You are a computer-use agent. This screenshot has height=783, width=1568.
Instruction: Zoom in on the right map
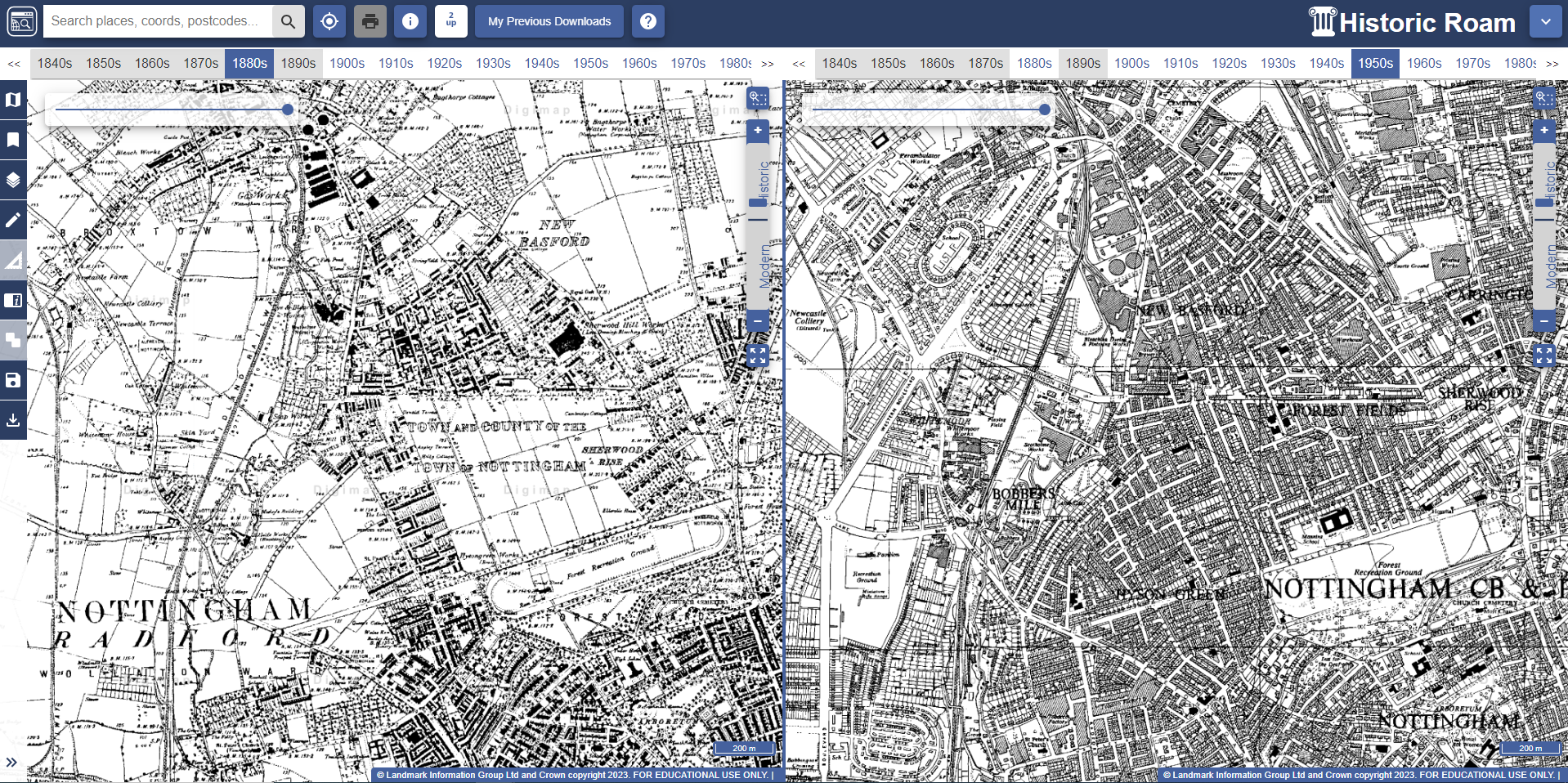[1544, 130]
